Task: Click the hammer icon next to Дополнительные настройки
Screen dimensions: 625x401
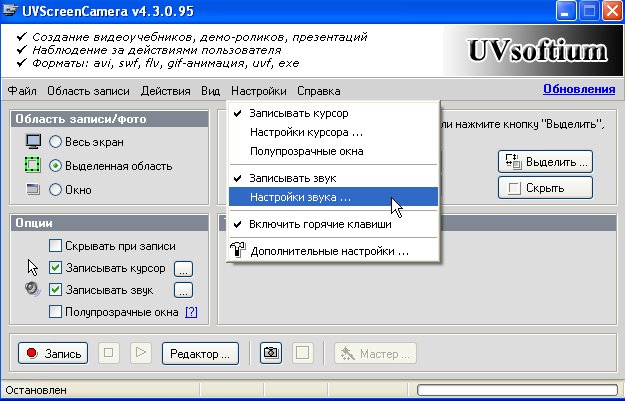Action: pos(238,250)
